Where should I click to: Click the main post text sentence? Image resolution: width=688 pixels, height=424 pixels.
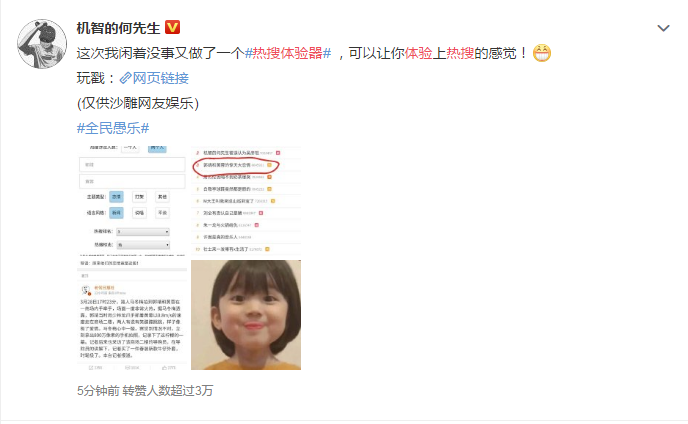(x=303, y=53)
